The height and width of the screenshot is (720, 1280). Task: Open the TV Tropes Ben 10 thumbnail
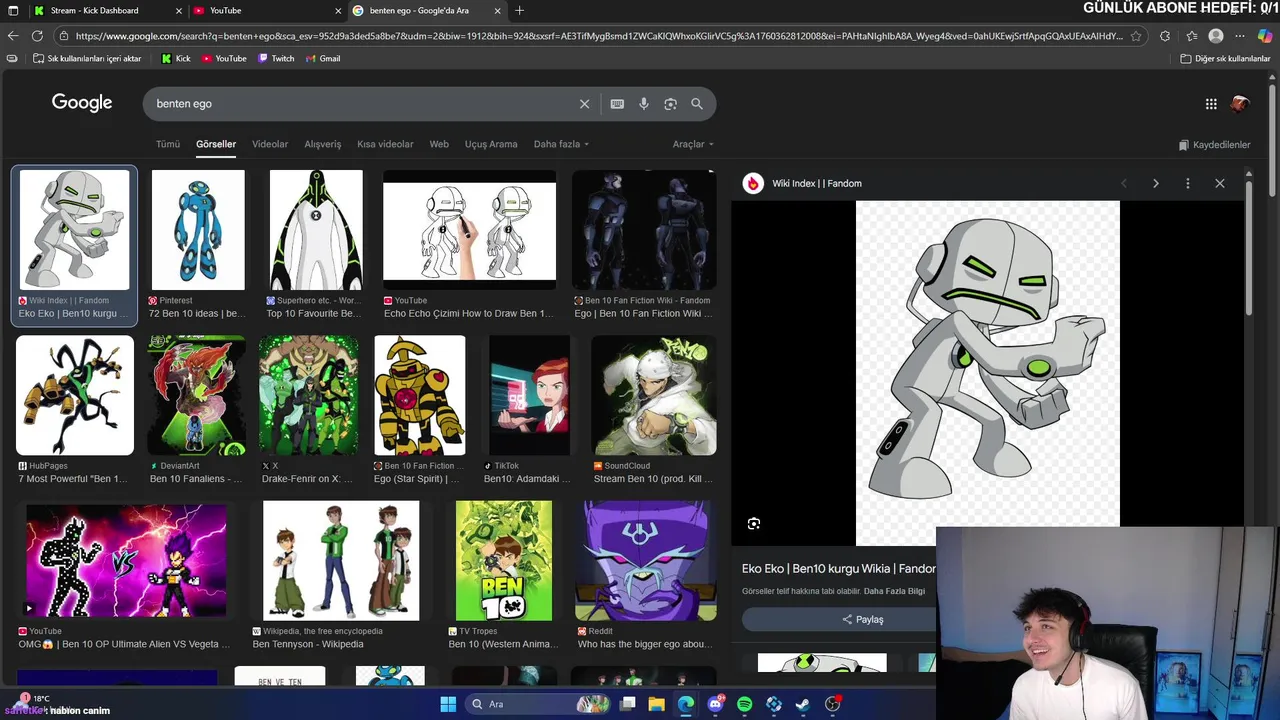(x=504, y=561)
